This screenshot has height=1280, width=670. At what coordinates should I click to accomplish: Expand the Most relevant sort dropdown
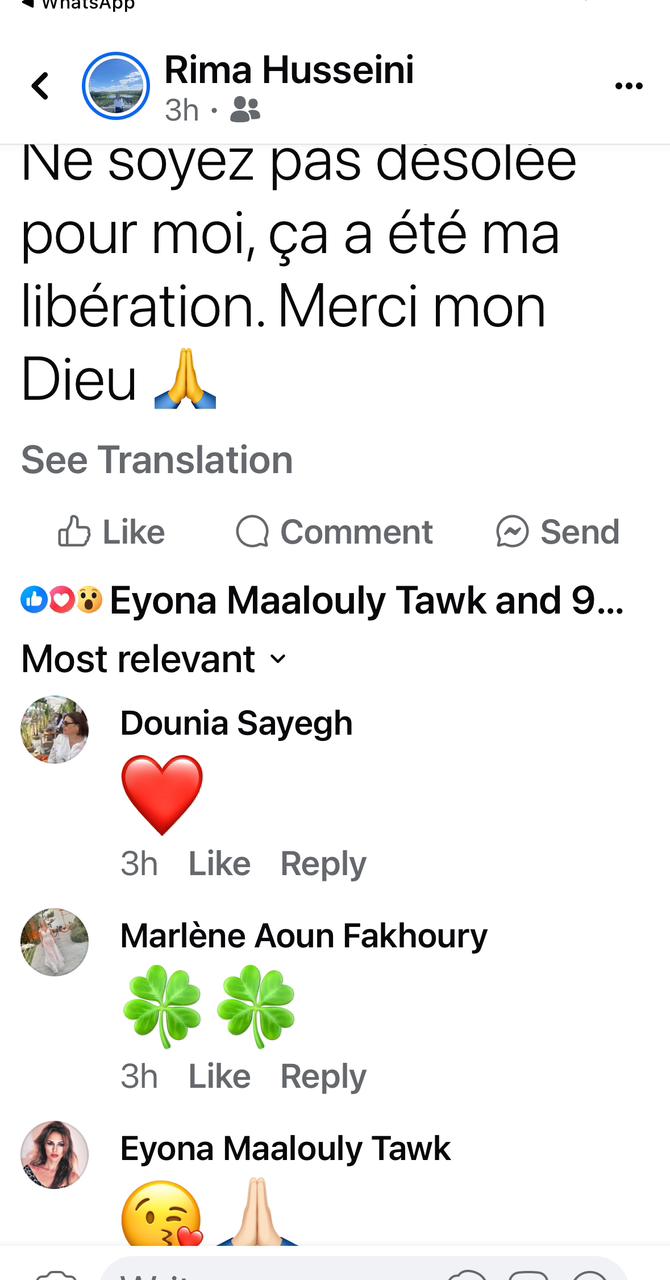(154, 659)
